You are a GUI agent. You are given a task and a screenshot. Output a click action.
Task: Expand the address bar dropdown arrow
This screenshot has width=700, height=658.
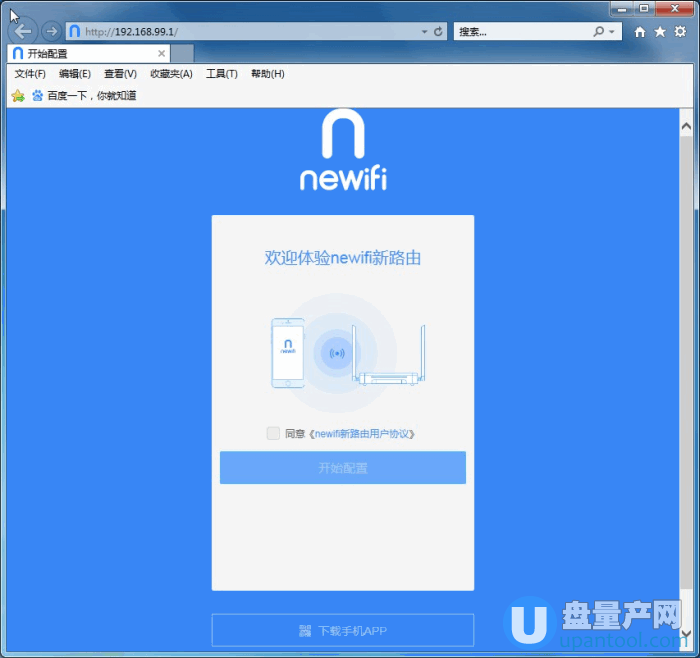tap(426, 32)
